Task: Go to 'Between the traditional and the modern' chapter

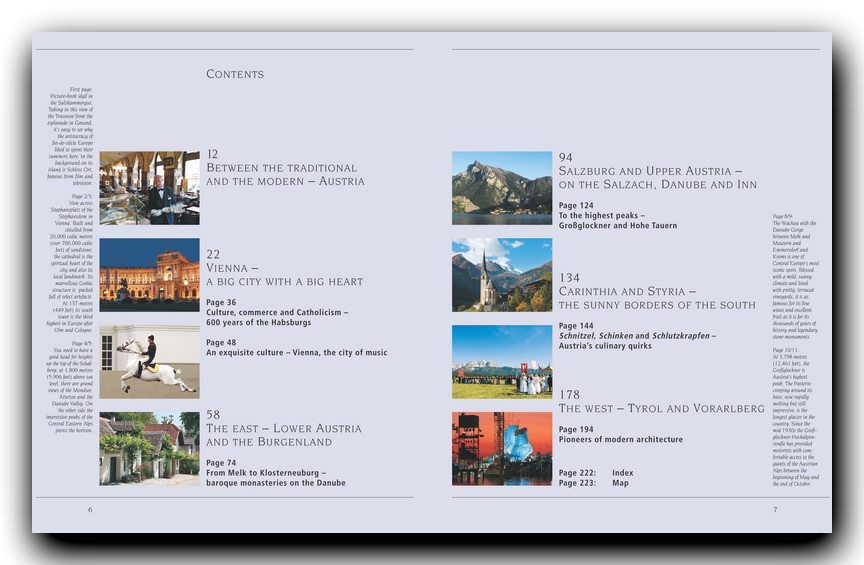Action: (x=285, y=175)
